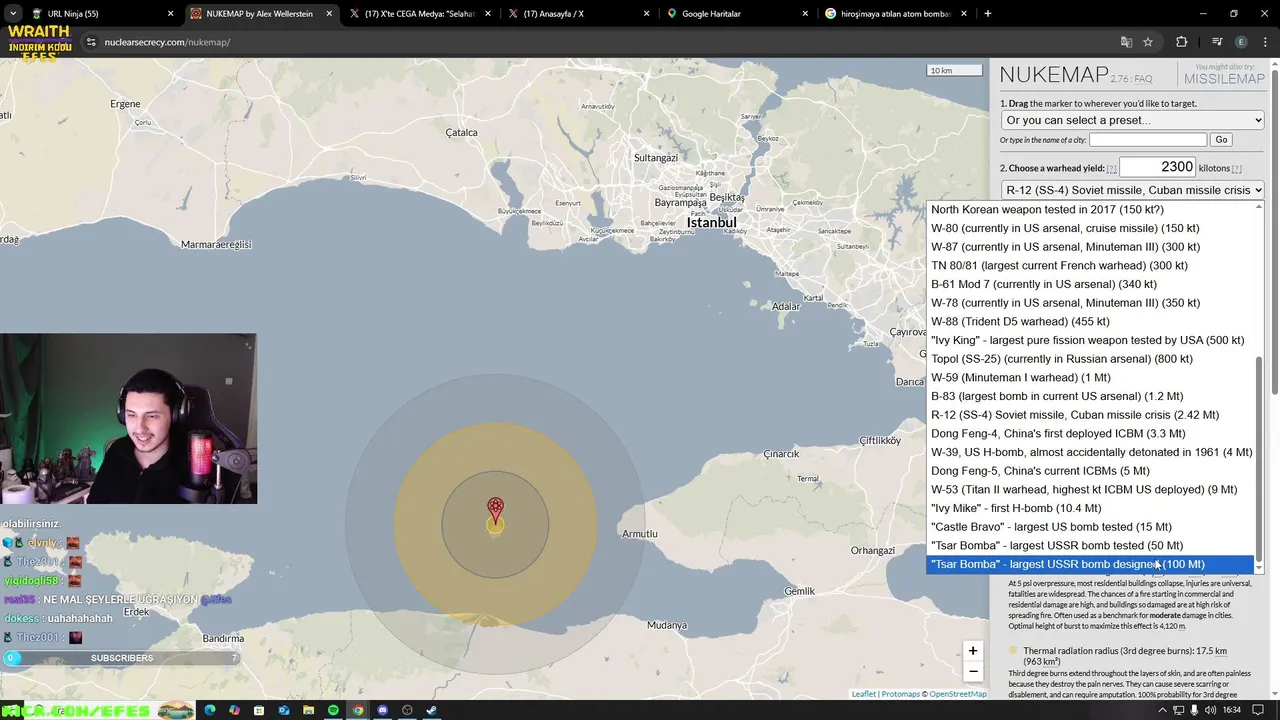1280x720 pixels.
Task: Choose W-59 Minuteman I warhead option
Action: click(1089, 377)
